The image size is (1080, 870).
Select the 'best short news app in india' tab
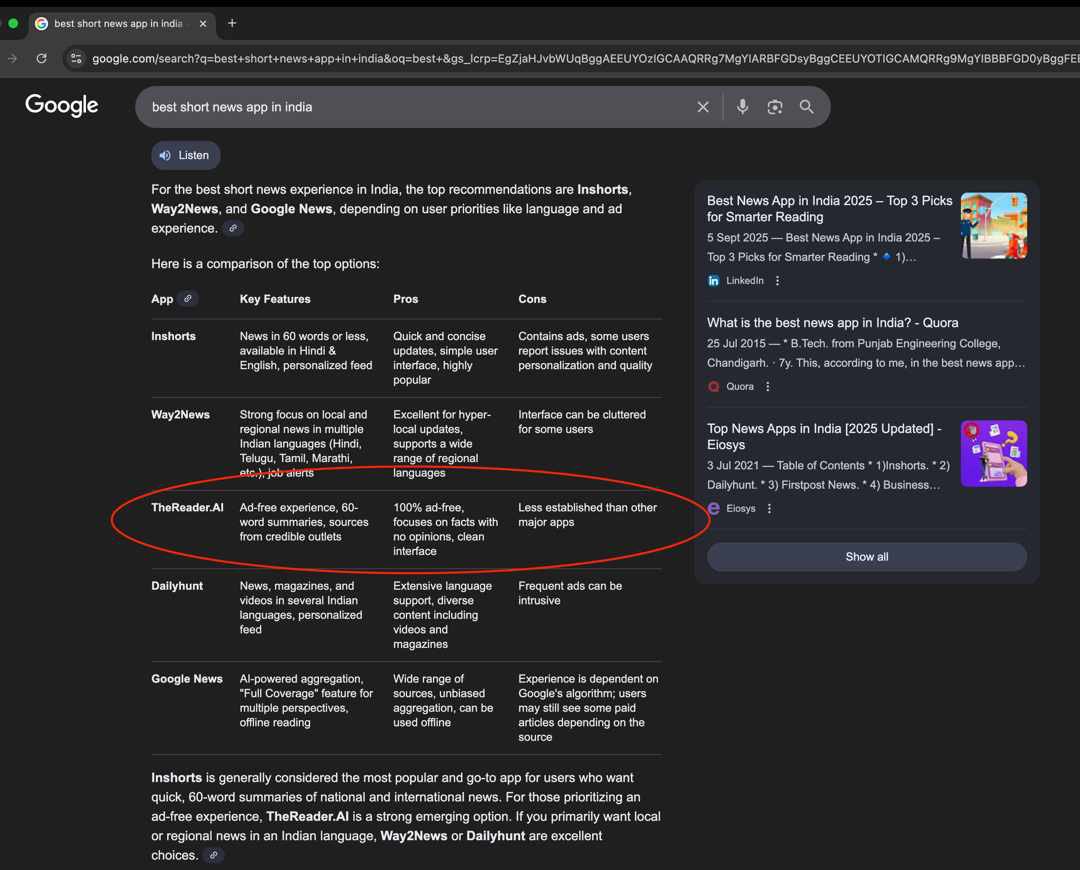point(118,23)
